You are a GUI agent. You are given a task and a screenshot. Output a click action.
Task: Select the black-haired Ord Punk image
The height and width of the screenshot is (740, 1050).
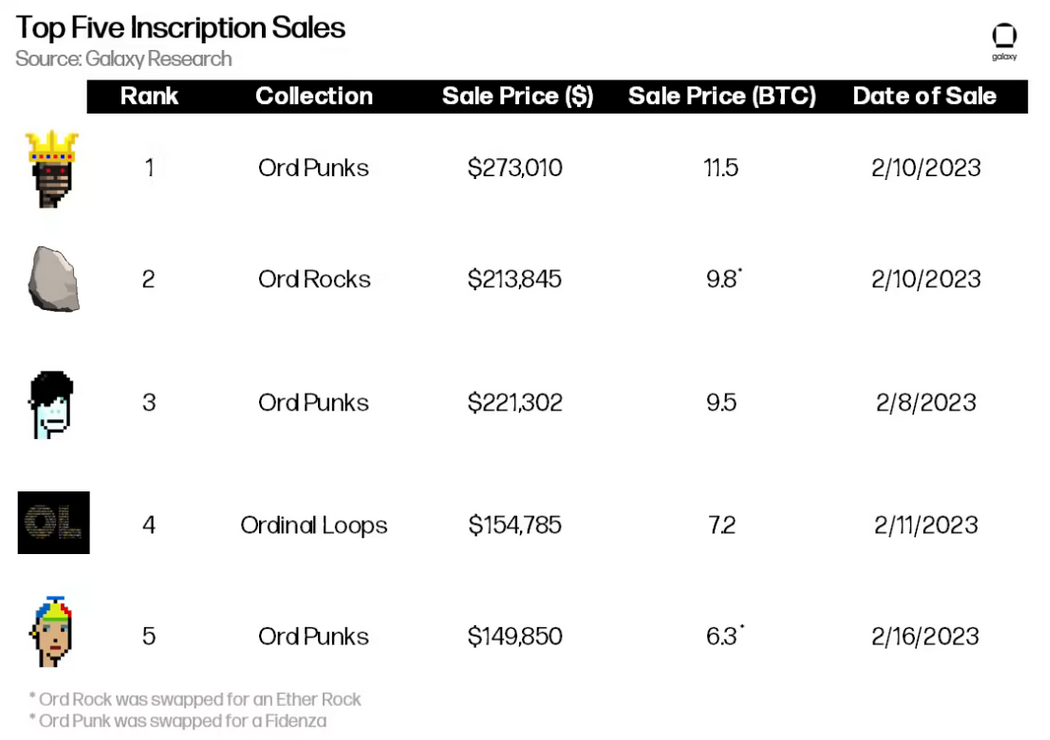click(x=51, y=404)
